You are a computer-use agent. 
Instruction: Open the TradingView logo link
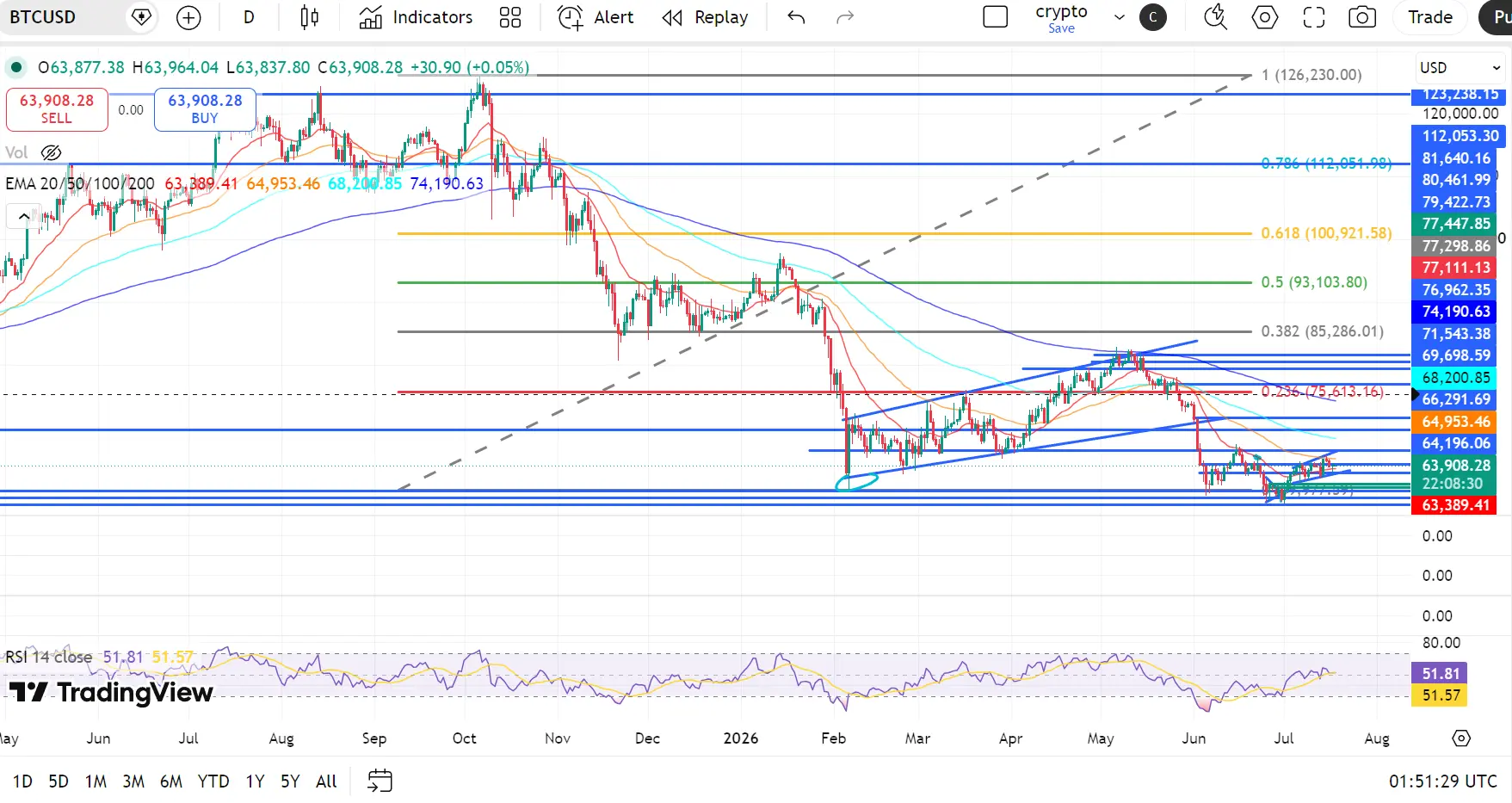click(111, 693)
